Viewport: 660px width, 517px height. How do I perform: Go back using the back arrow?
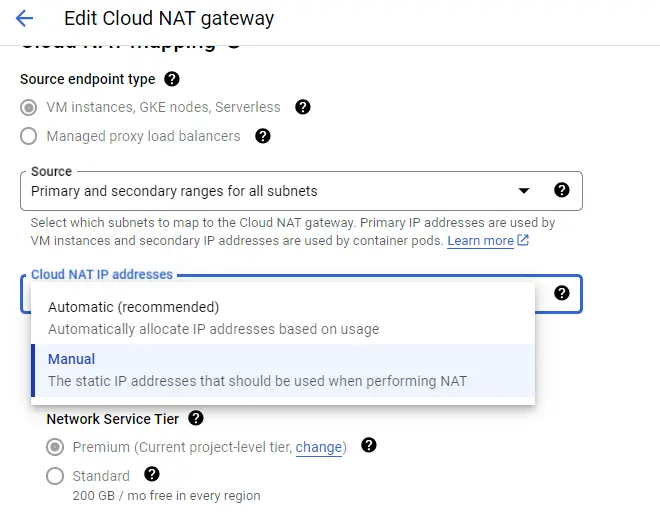[24, 19]
